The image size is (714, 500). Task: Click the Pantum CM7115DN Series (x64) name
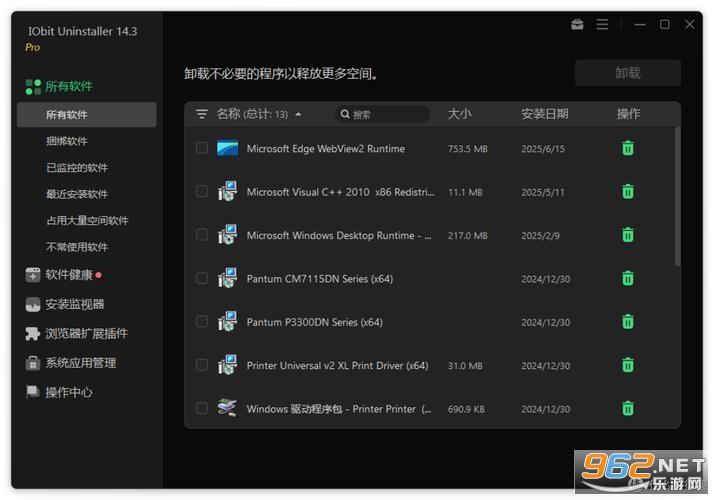point(320,279)
